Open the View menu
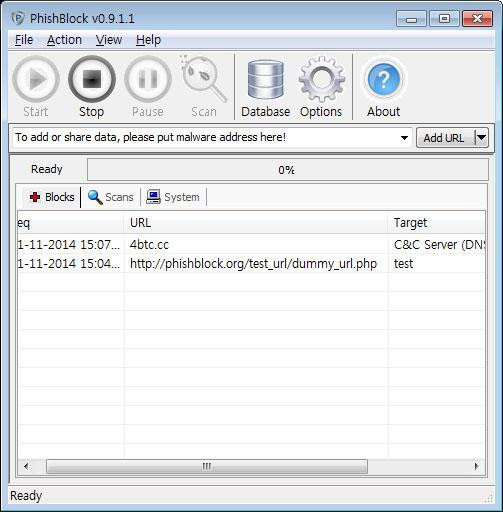Viewport: 503px width, 512px height. click(109, 40)
